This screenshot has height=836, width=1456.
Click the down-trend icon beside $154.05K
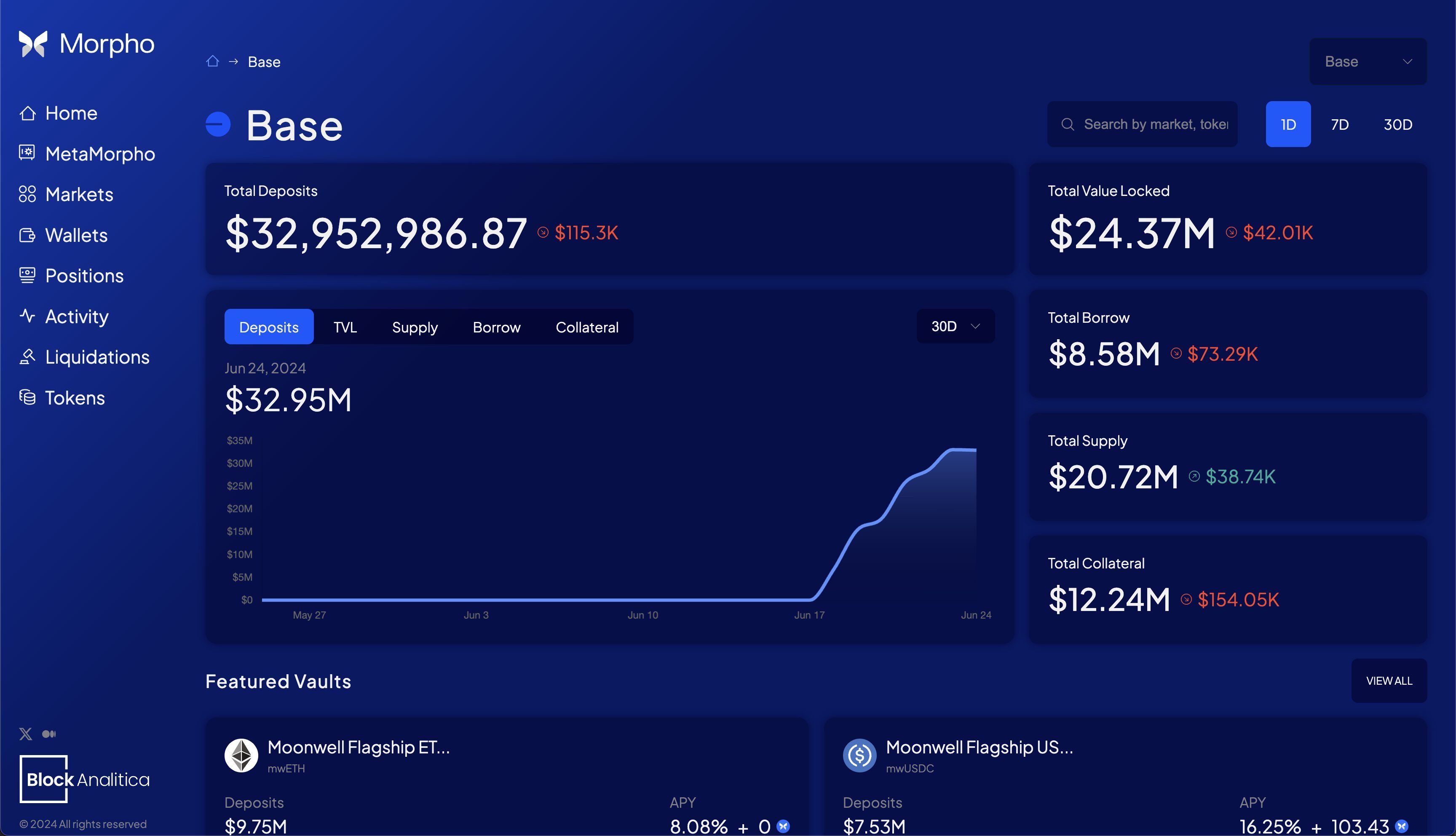click(1186, 600)
